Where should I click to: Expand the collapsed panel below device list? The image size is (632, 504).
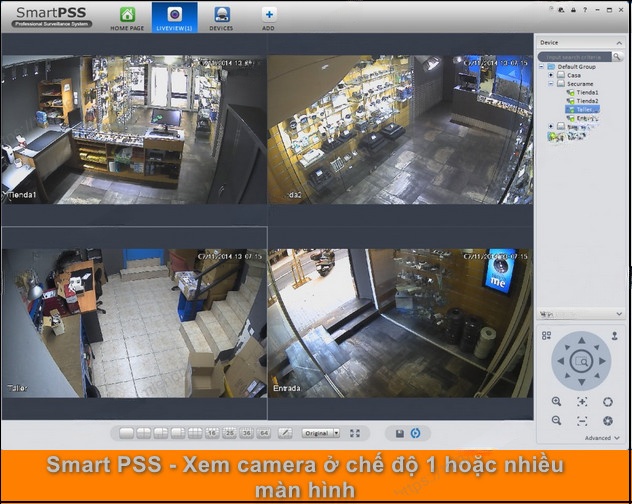(619, 314)
